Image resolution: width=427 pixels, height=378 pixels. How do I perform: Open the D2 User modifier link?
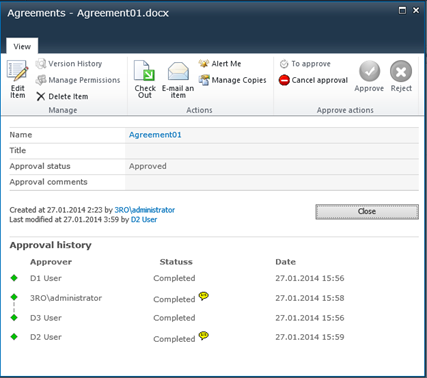point(144,220)
